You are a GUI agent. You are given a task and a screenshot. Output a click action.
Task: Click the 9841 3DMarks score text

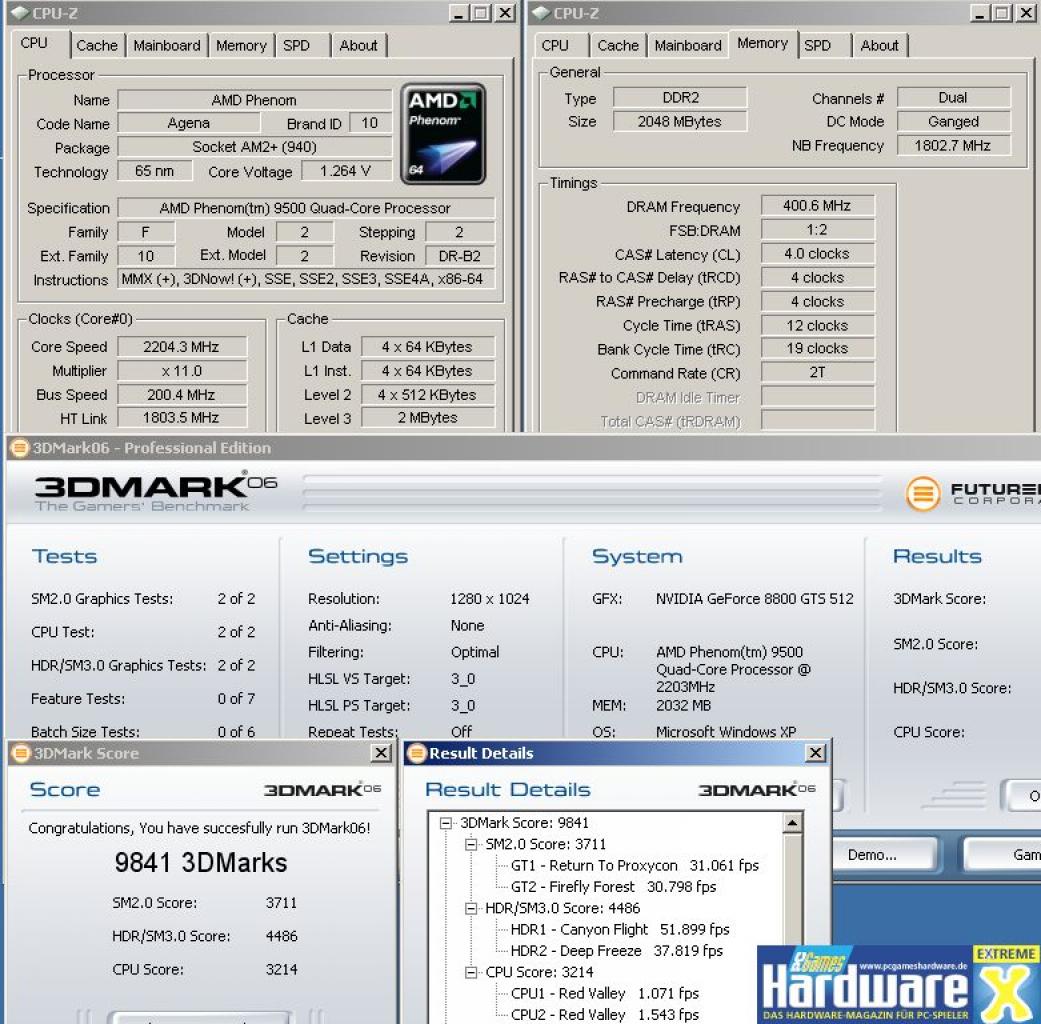pyautogui.click(x=200, y=863)
